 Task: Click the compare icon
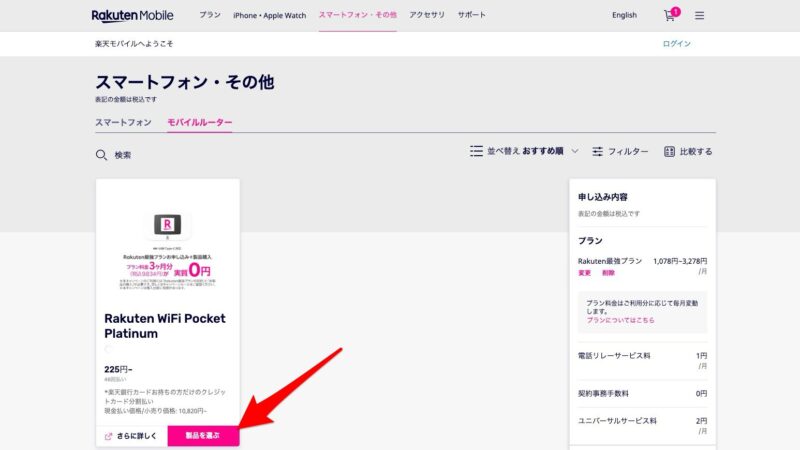click(x=669, y=152)
